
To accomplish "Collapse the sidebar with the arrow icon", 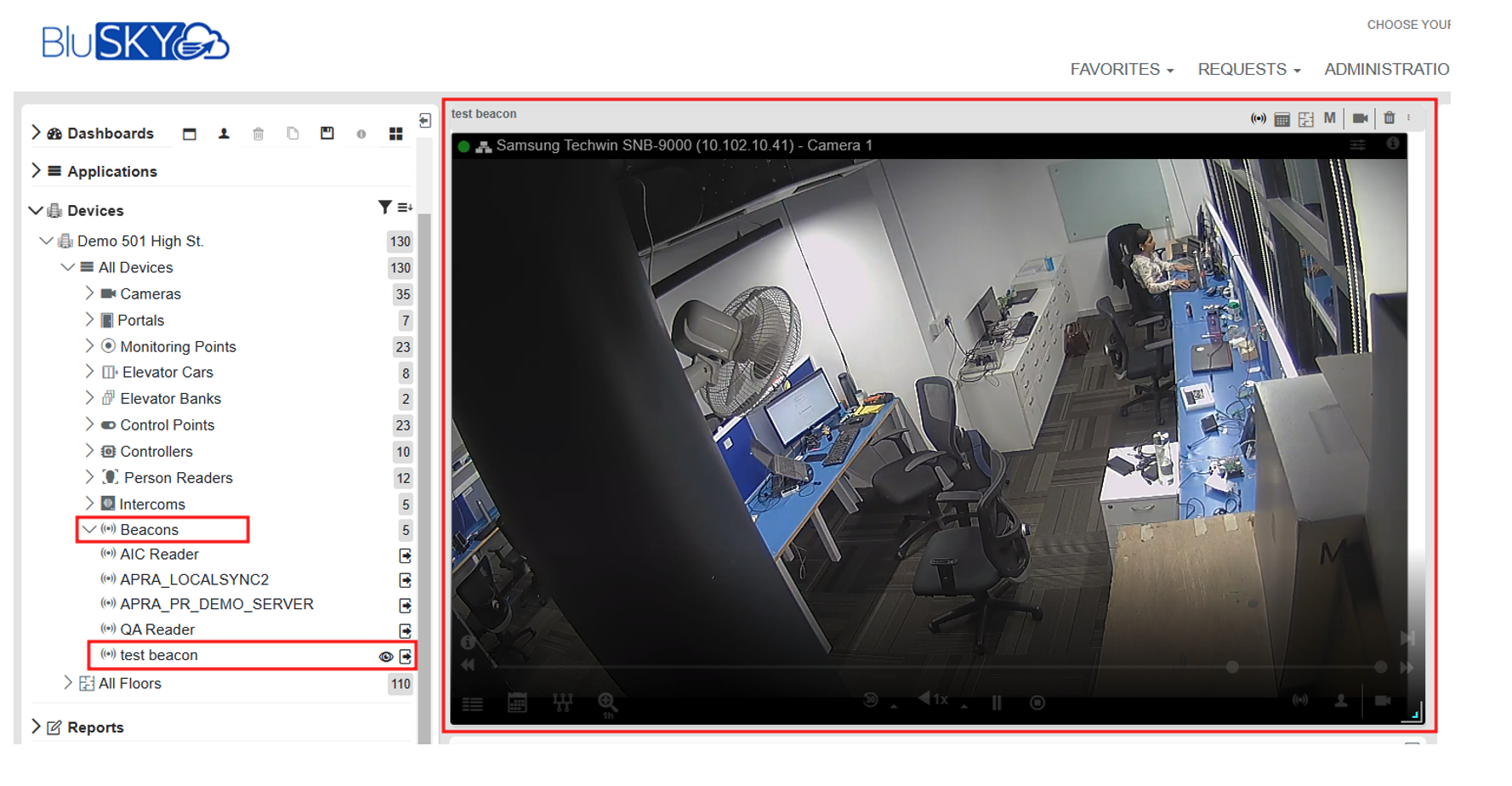I will point(424,121).
